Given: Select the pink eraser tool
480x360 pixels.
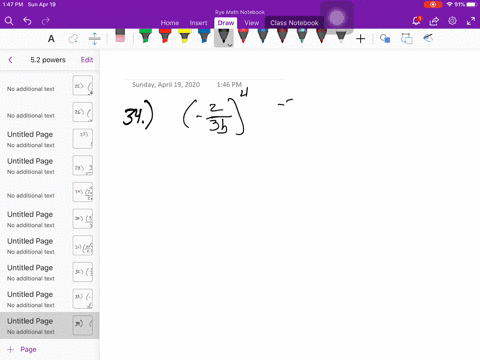Looking at the screenshot, I should pos(120,36).
